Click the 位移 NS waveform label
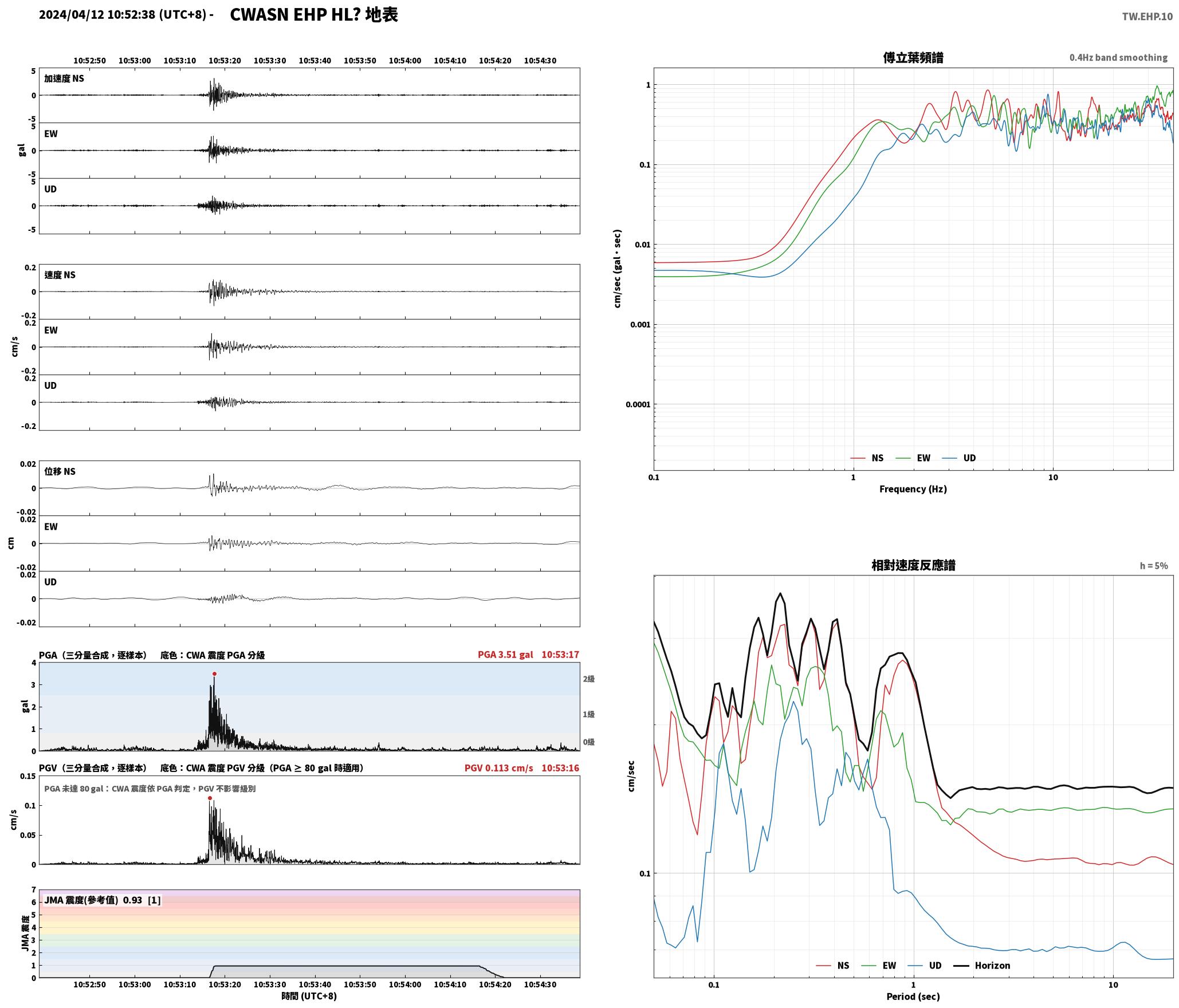This screenshot has width=1179, height=1008. [x=60, y=471]
